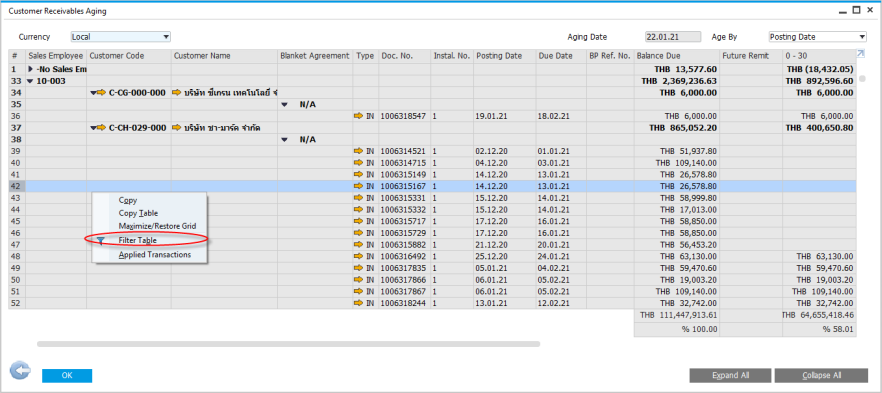Choose Copy Table from the context menu

[x=138, y=213]
